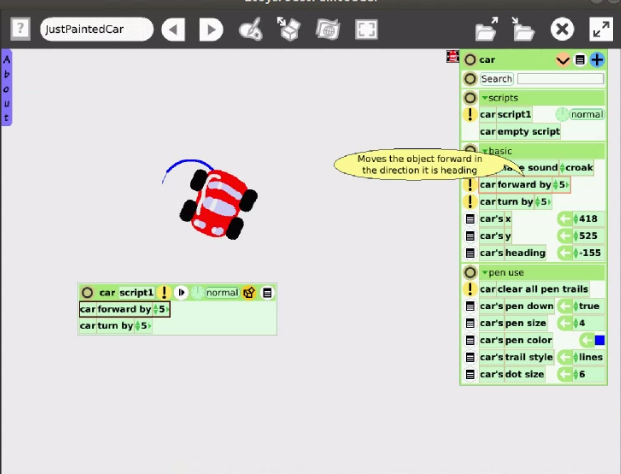
Task: Click the Search button in viewer
Action: point(496,79)
